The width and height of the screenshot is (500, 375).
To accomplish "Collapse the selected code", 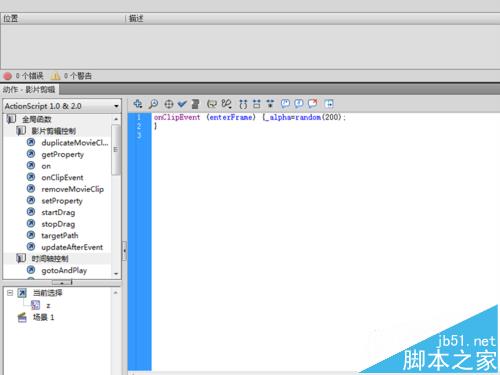I will click(257, 104).
